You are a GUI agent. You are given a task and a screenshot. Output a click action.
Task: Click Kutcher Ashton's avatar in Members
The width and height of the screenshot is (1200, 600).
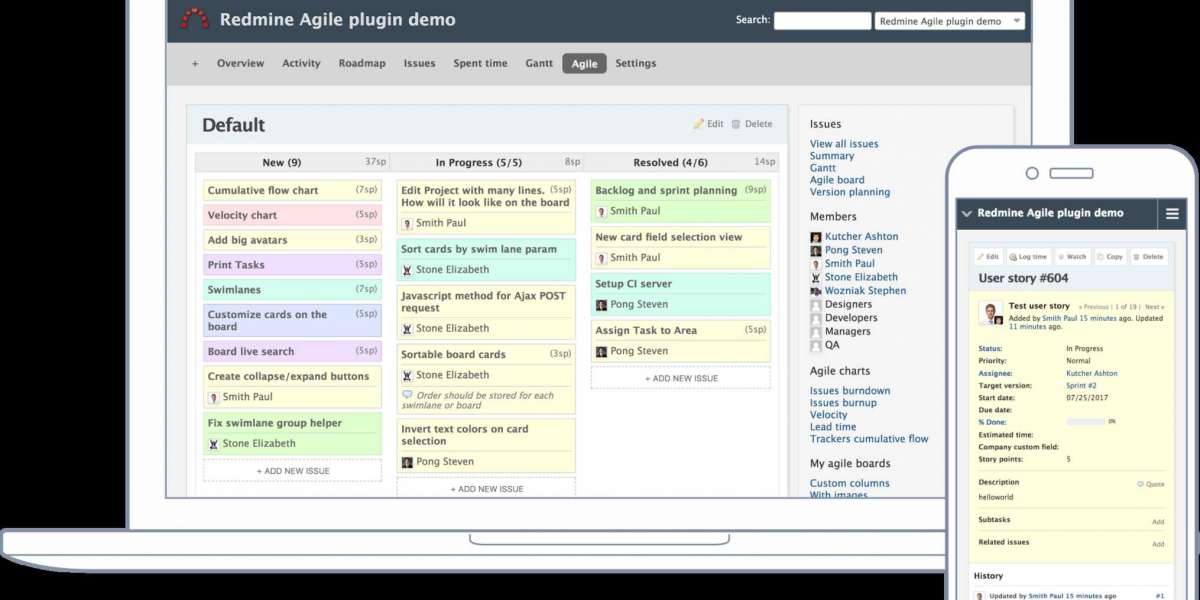click(x=816, y=237)
